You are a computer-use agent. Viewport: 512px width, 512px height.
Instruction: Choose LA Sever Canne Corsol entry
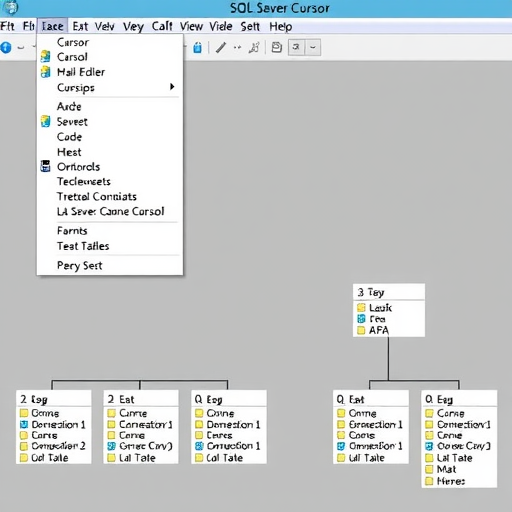pos(110,211)
